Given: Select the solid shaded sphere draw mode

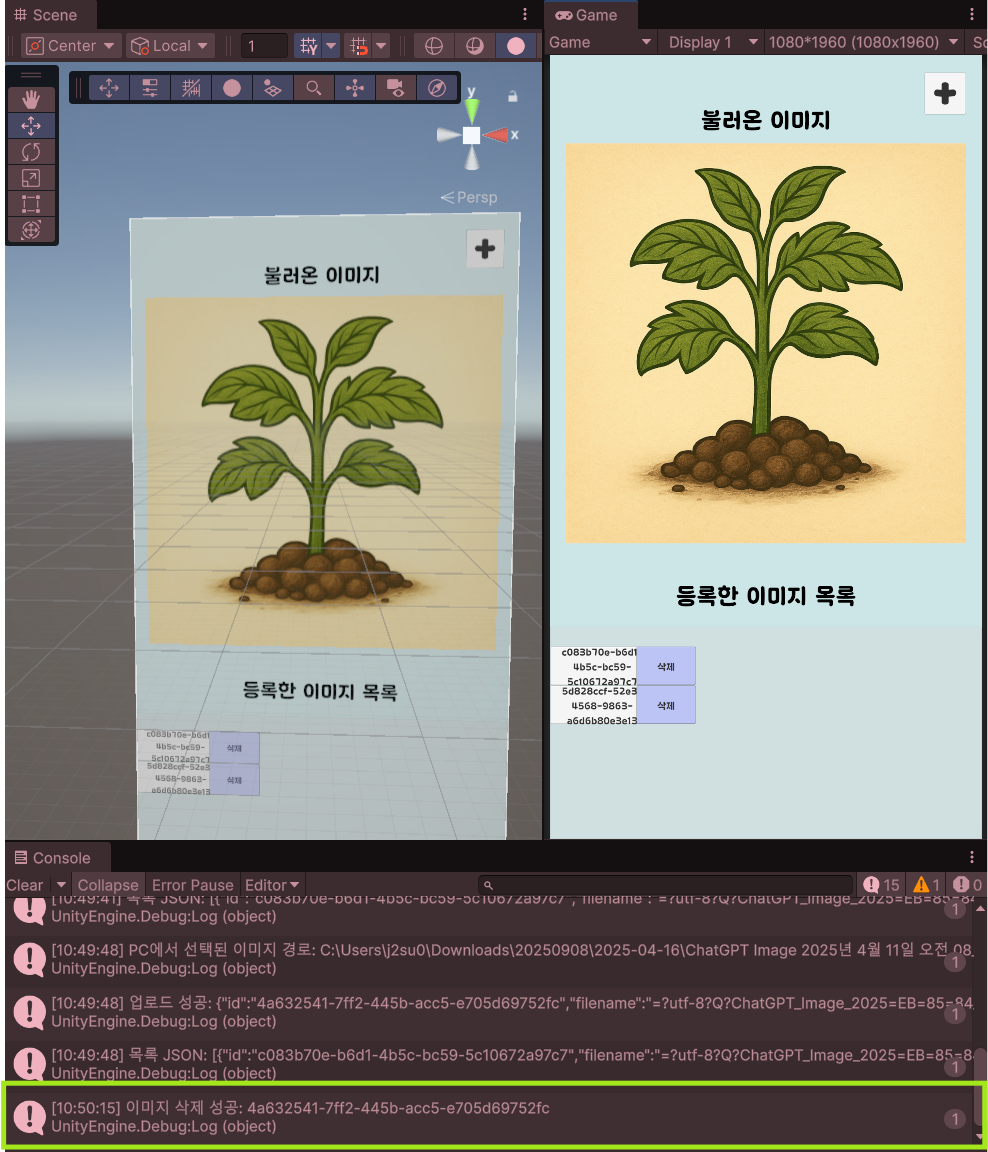Looking at the screenshot, I should coord(516,46).
